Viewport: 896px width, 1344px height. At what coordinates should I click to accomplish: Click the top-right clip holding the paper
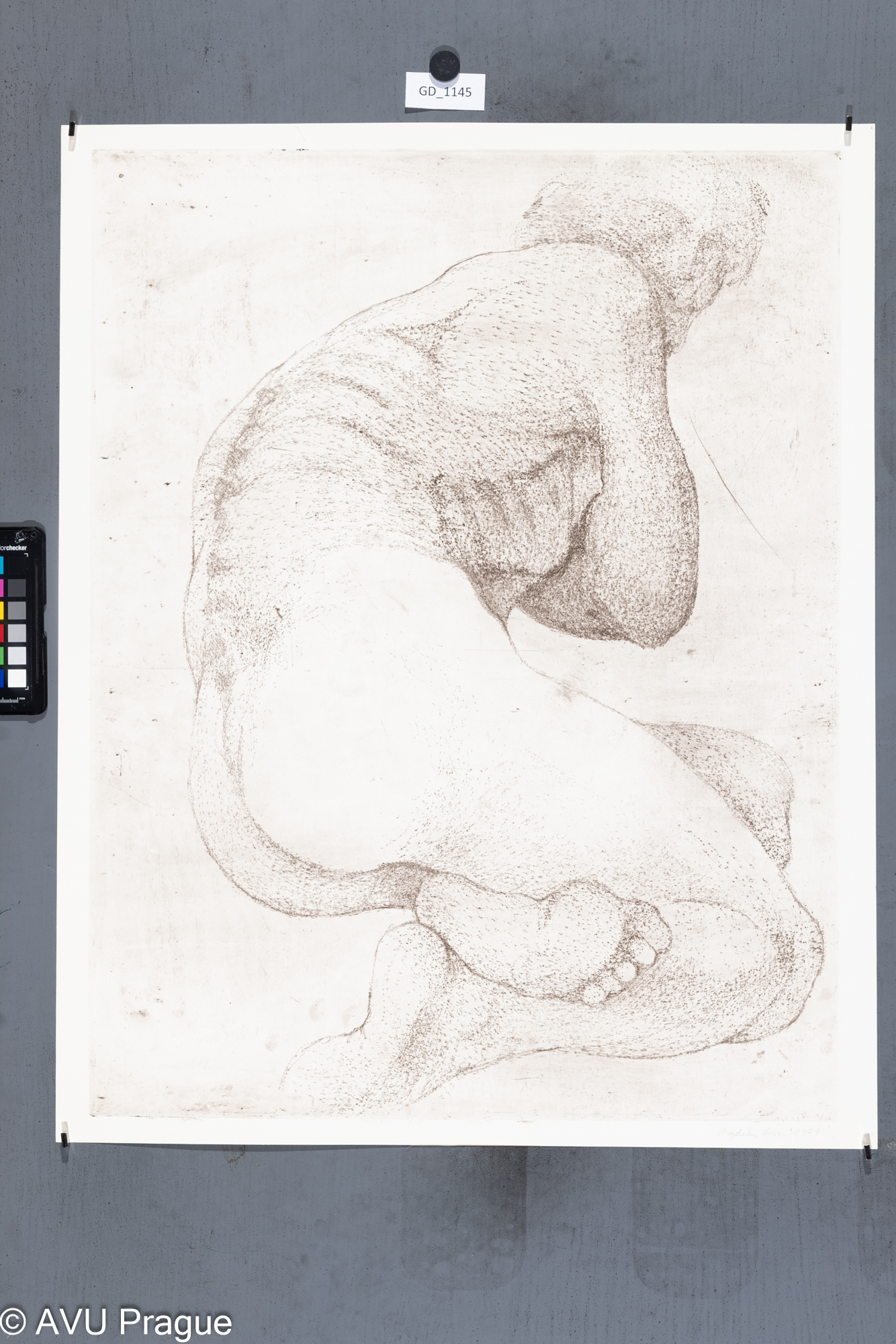(848, 122)
